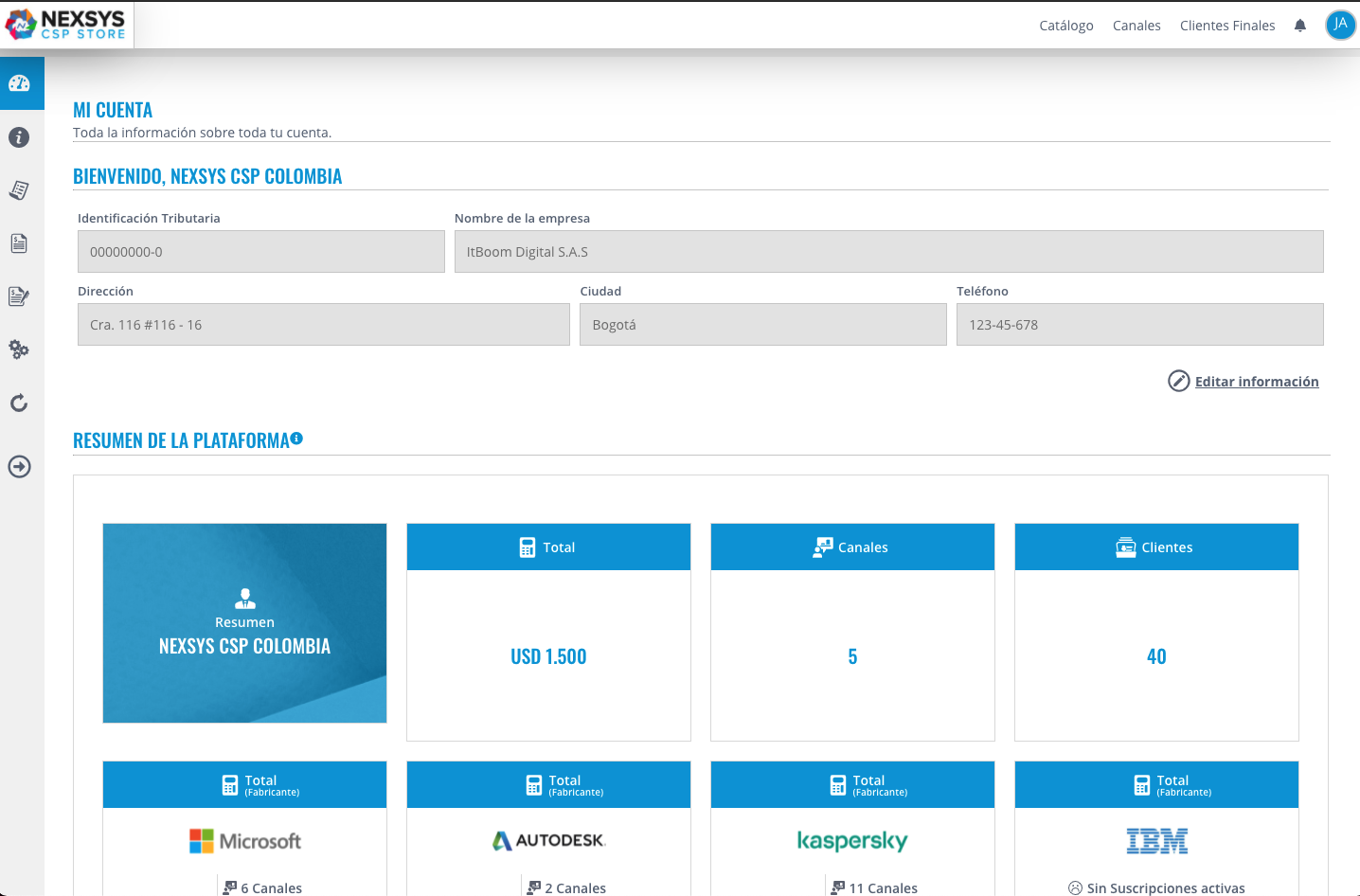Click the Resumen NEXSYS CSP COLOMBIA card
This screenshot has height=896, width=1360.
pos(244,623)
